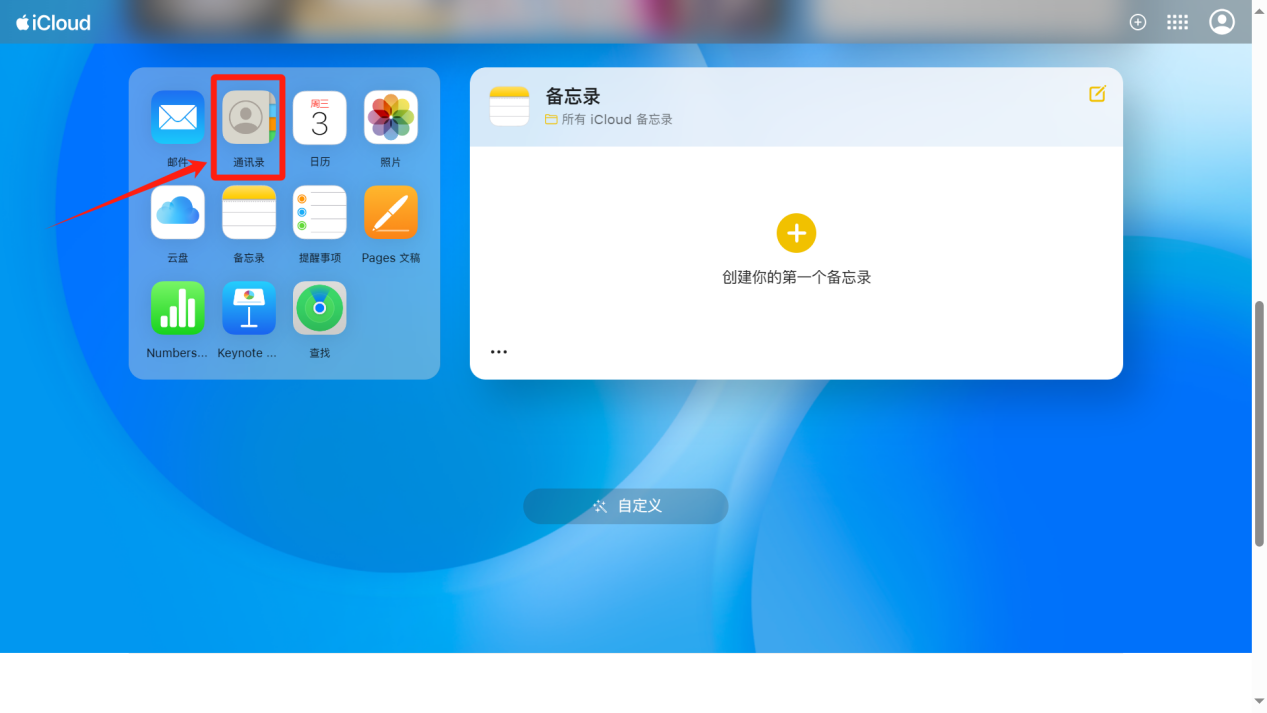Click the compose new note icon
This screenshot has width=1267, height=713.
point(1097,94)
